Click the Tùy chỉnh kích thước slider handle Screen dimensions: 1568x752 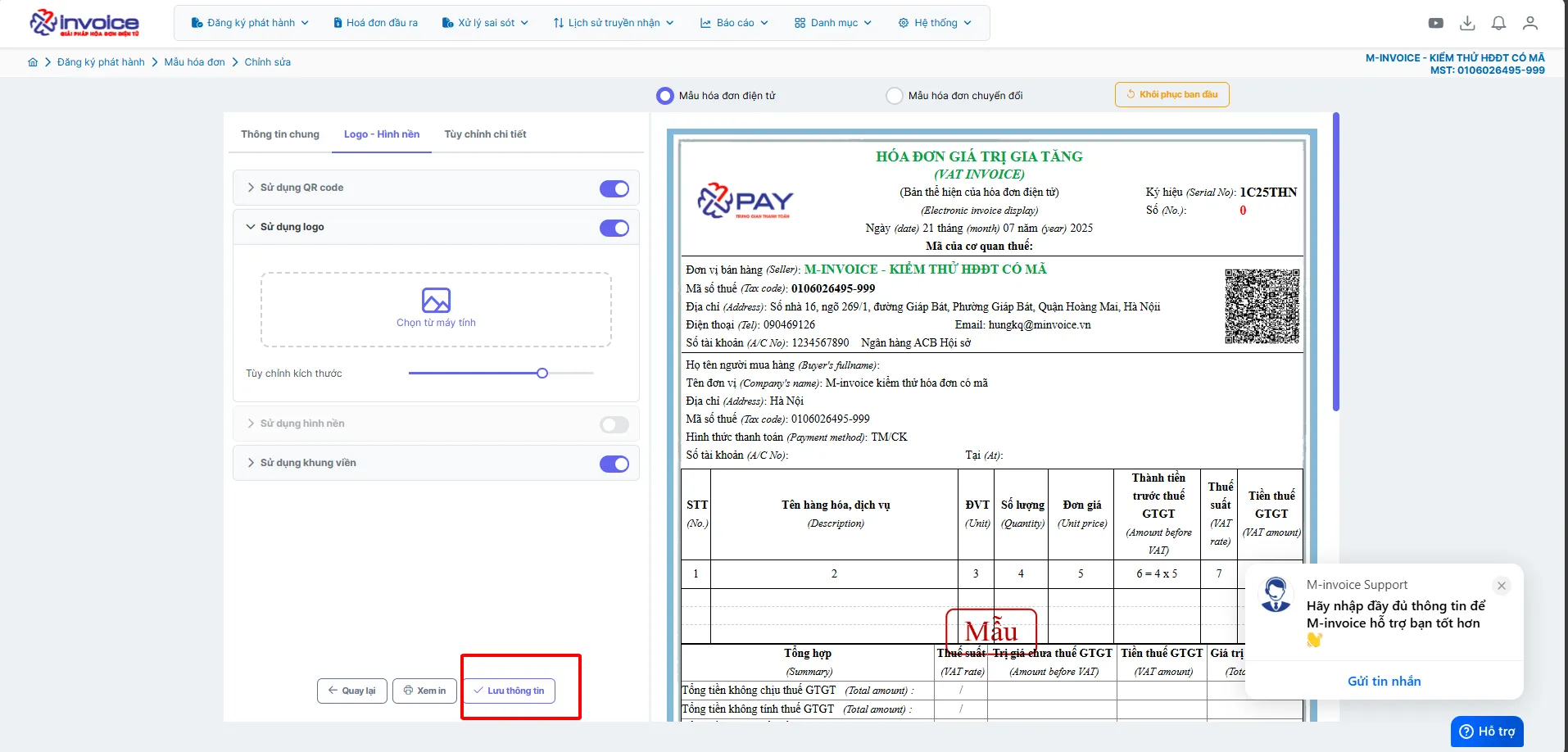[x=542, y=374]
